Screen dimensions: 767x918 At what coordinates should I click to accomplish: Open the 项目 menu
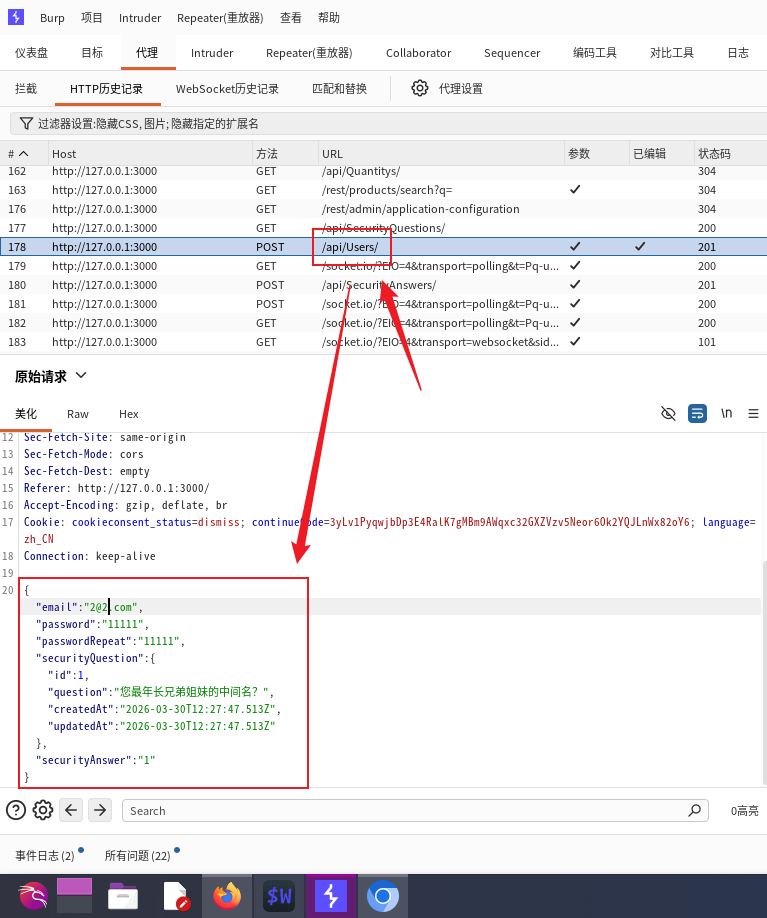coord(91,18)
